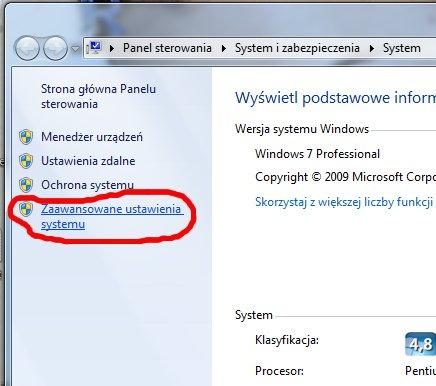Select the System breadcrumb item

[x=402, y=48]
